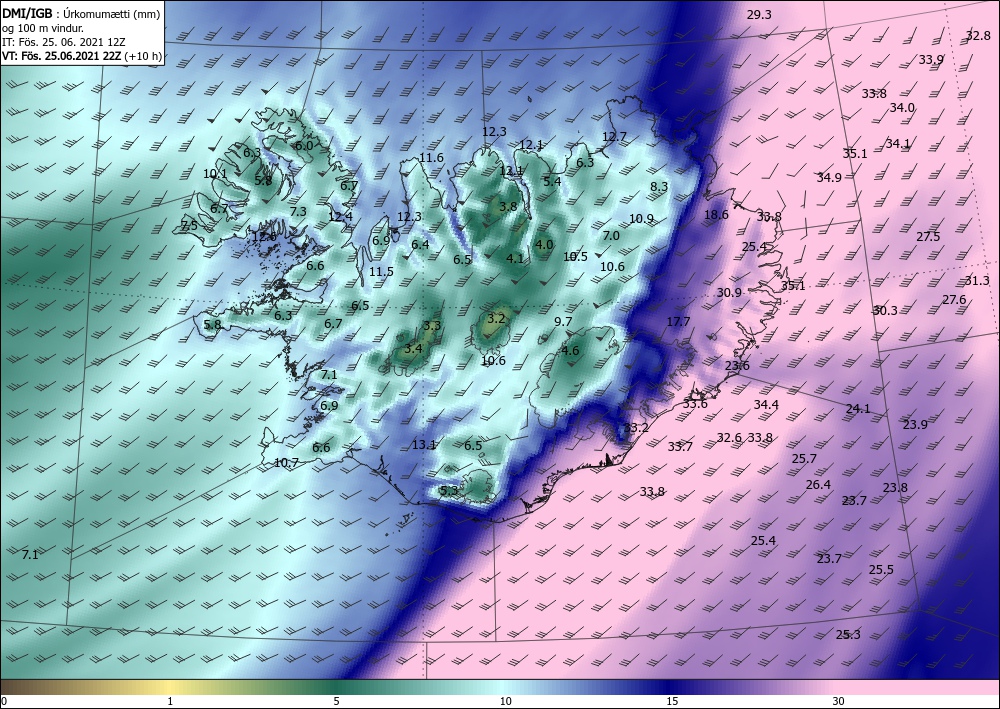This screenshot has width=1000, height=709.
Task: Select the value 30.3
Action: click(885, 311)
